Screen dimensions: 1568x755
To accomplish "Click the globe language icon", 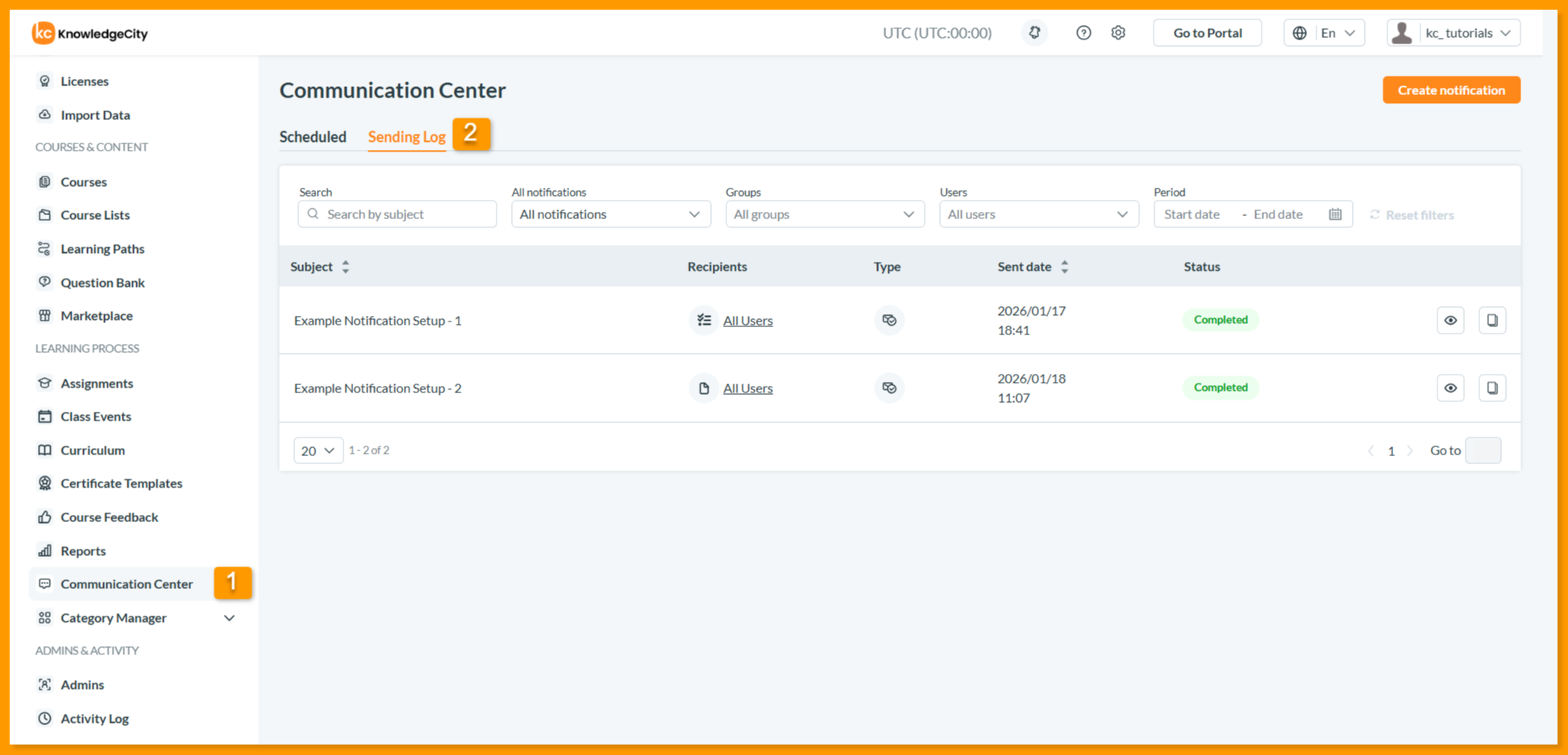I will click(1300, 33).
